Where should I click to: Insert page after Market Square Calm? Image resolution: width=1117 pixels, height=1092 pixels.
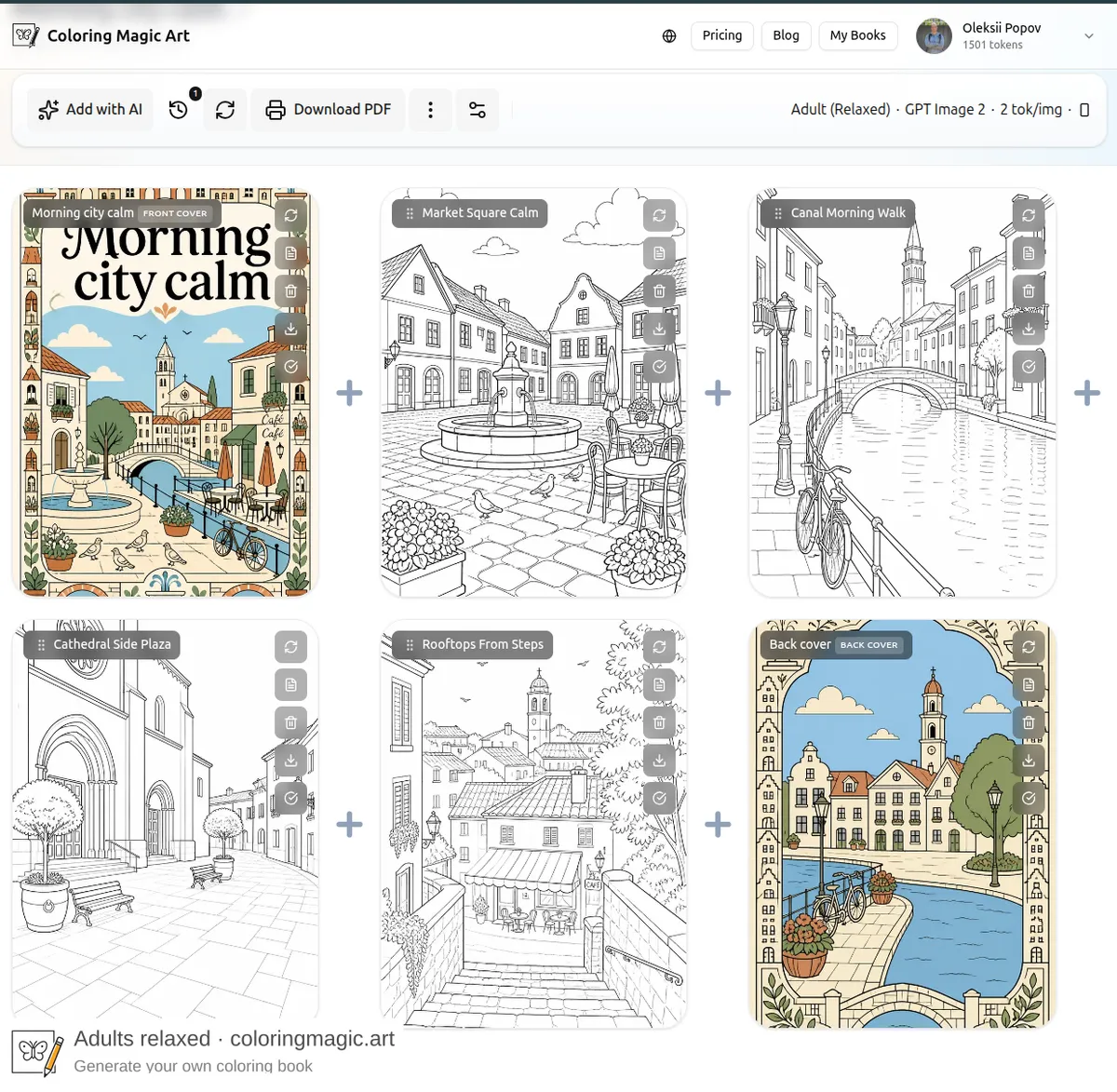click(718, 393)
